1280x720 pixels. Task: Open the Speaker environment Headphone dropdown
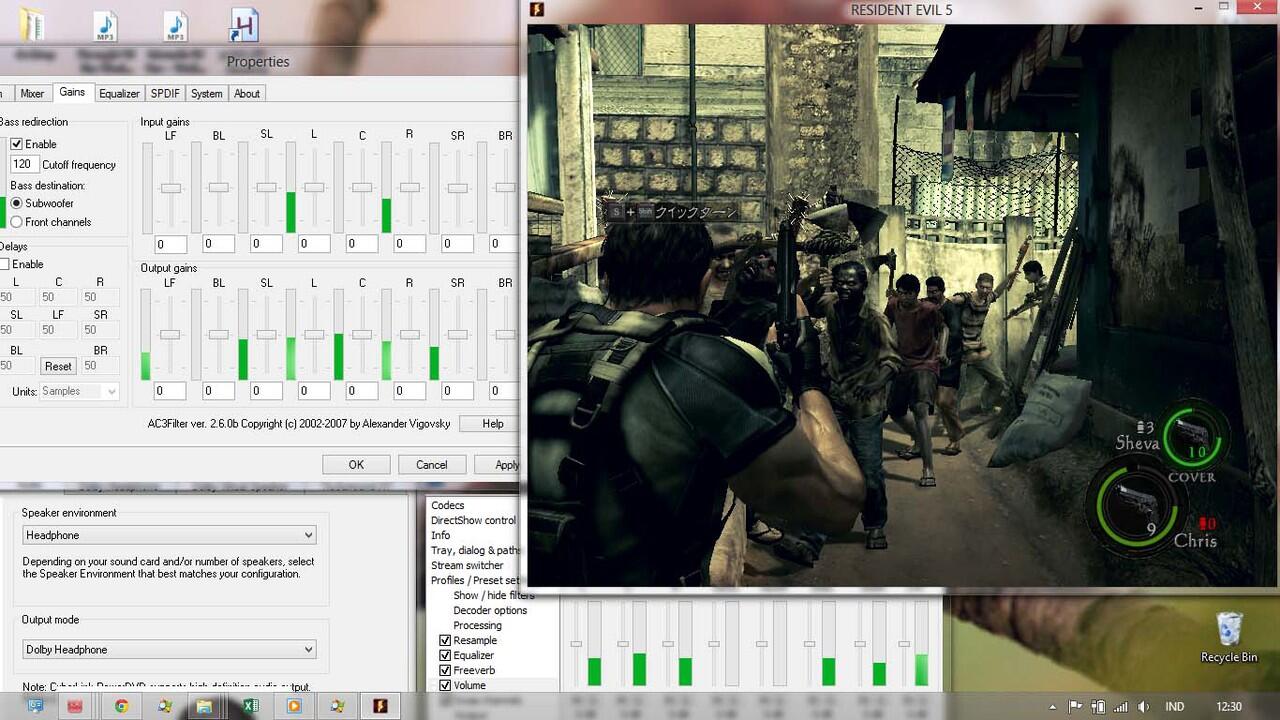[168, 535]
